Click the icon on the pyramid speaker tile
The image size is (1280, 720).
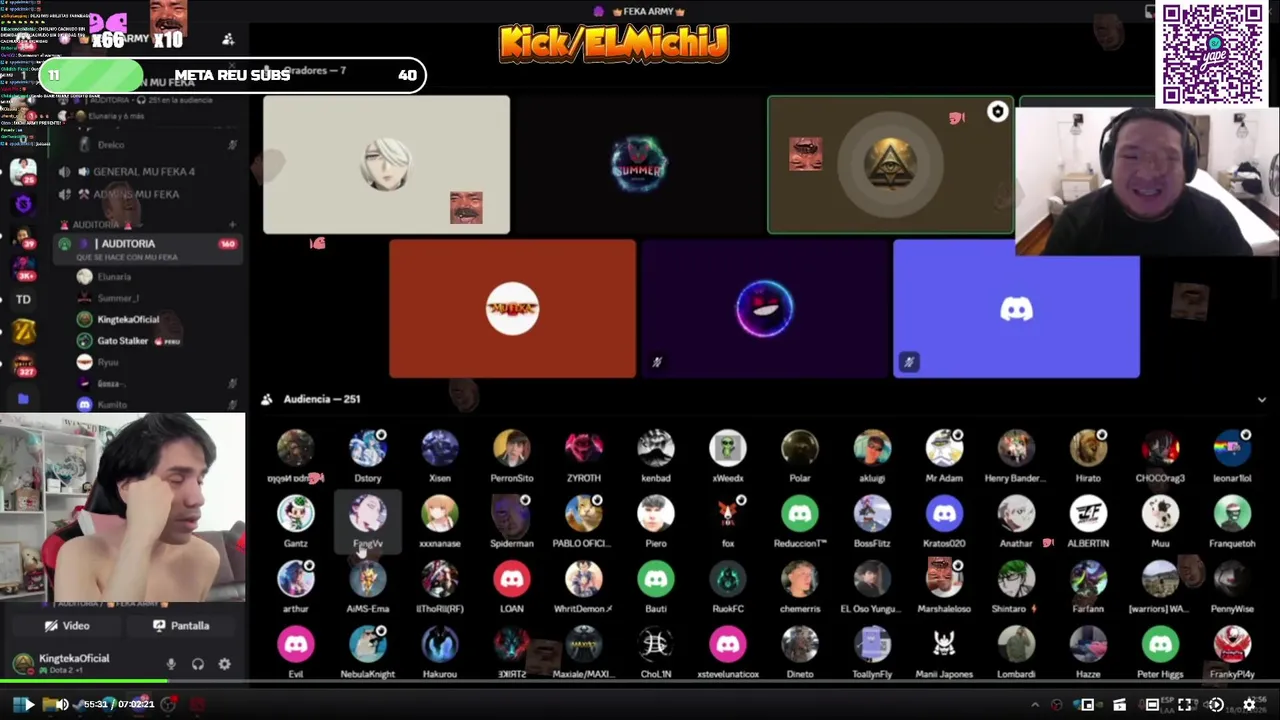997,112
